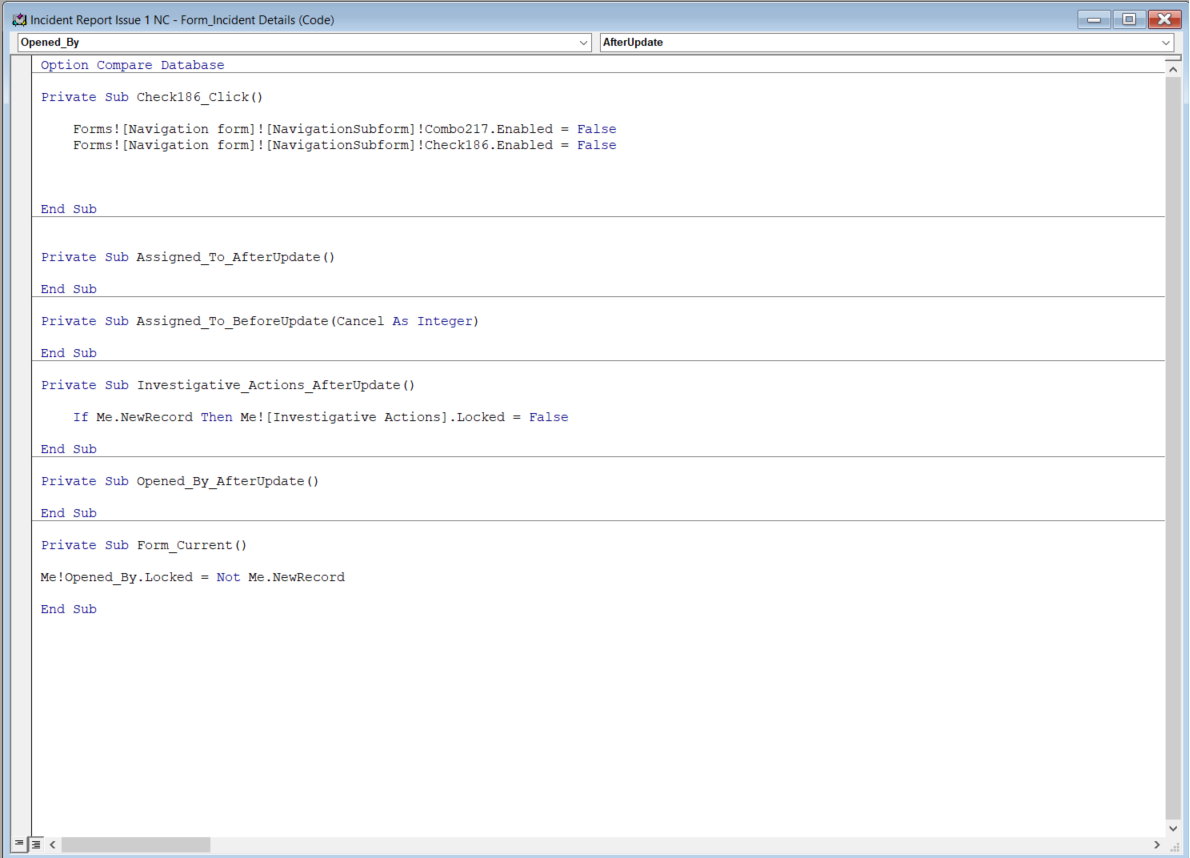This screenshot has height=858, width=1190.
Task: Click the split bar above vertical scrollbar
Action: pyautogui.click(x=1173, y=58)
